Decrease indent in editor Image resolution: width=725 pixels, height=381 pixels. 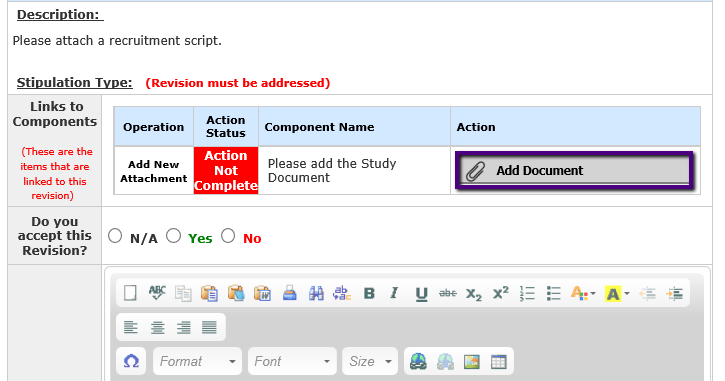click(x=648, y=293)
